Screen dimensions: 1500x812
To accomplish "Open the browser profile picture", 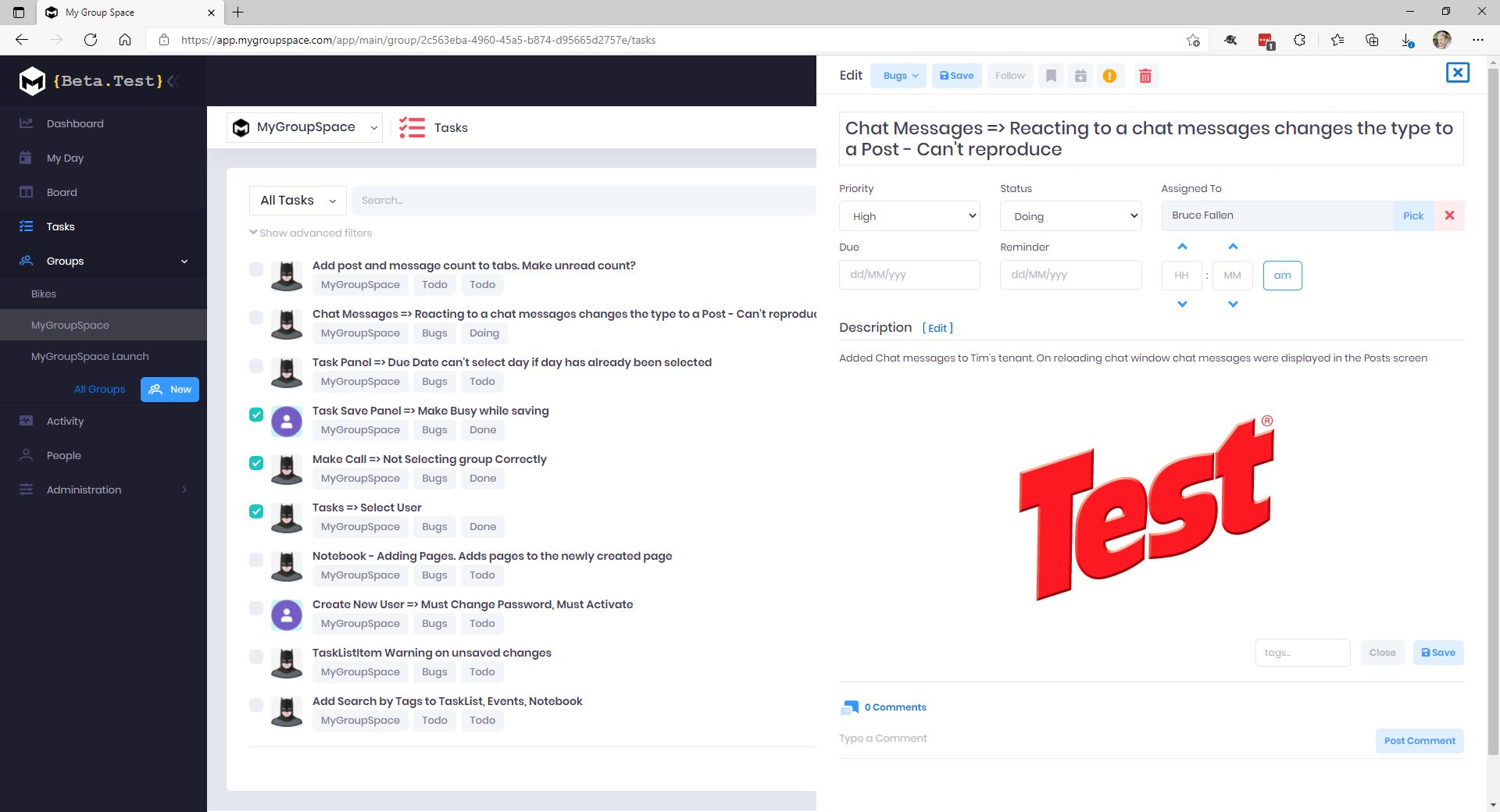I will [1442, 40].
